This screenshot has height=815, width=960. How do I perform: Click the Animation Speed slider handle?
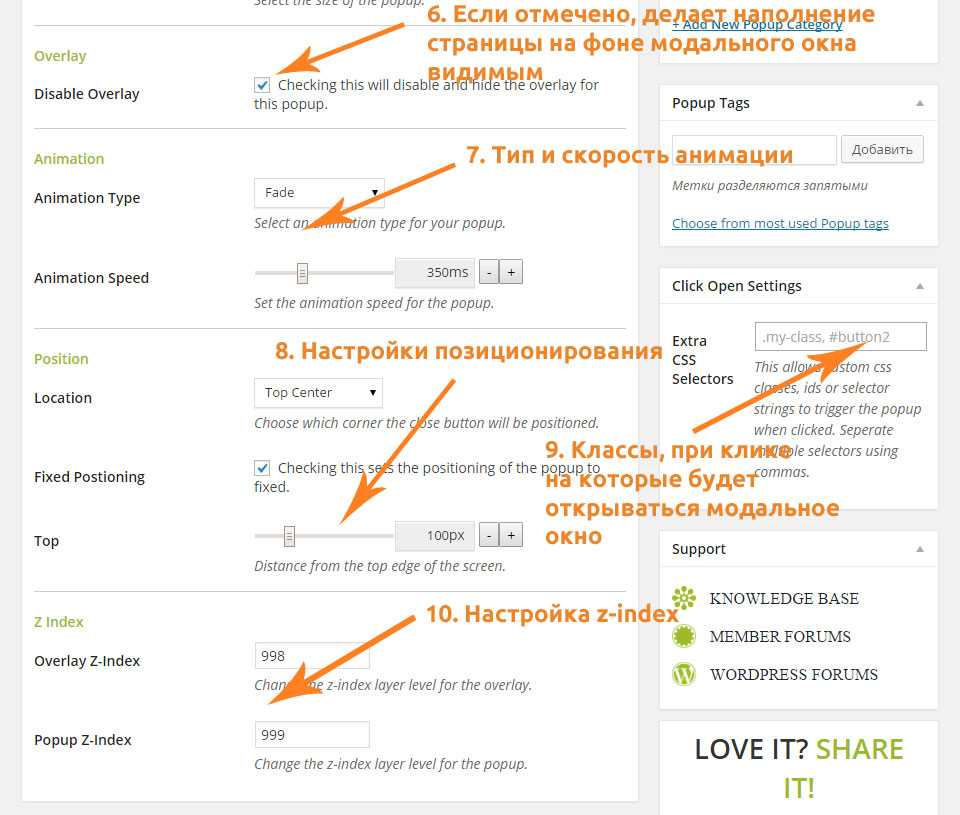tap(302, 272)
